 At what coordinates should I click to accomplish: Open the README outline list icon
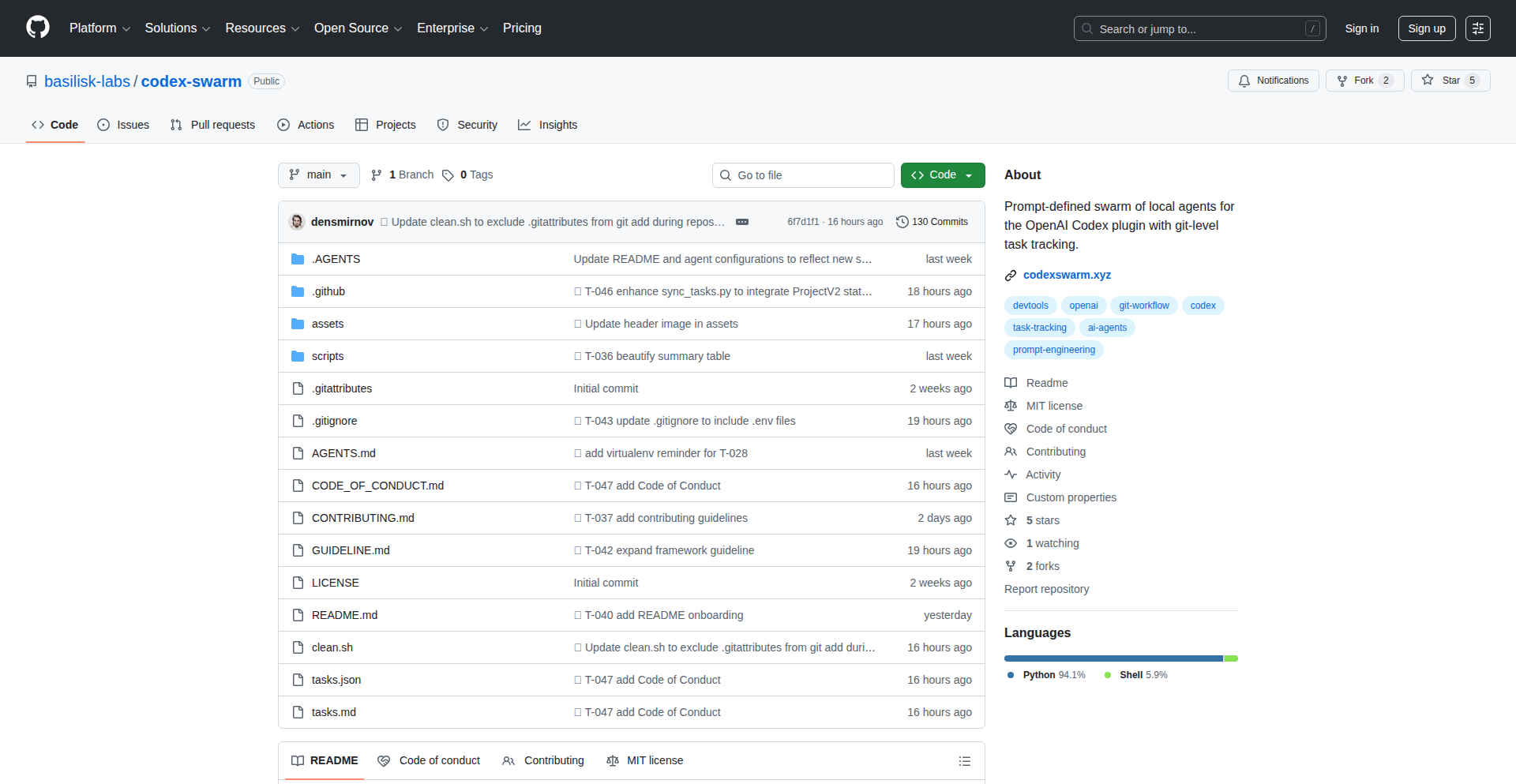click(965, 760)
